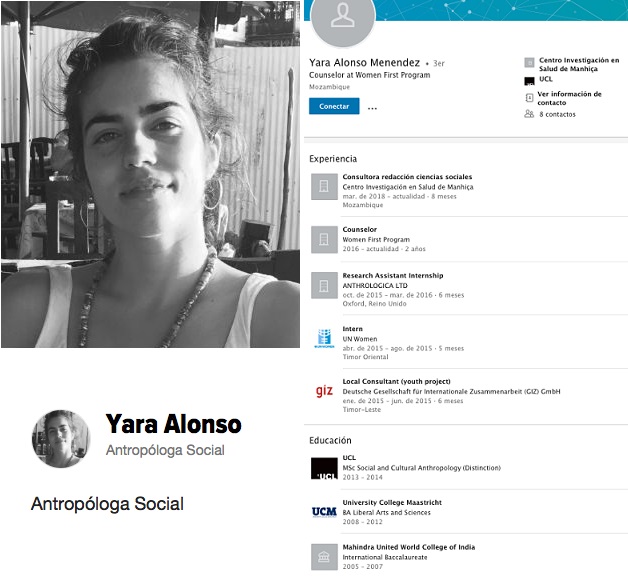Click the small circular Yara Alonso avatar
Image resolution: width=628 pixels, height=581 pixels.
click(x=61, y=438)
